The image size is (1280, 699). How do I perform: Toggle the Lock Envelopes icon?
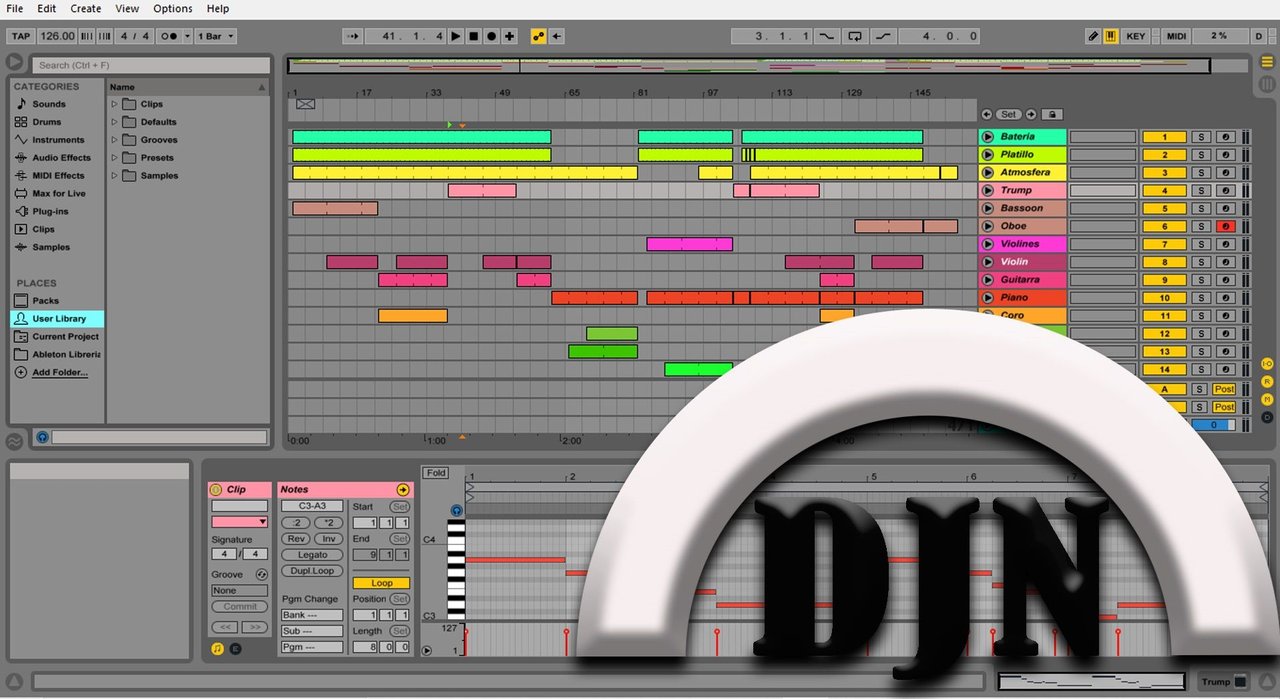click(x=1052, y=114)
